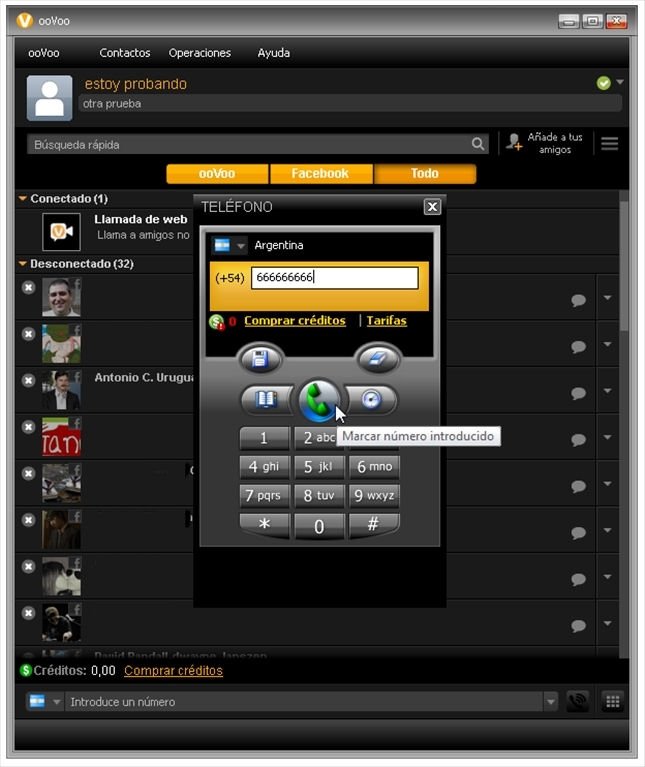The height and width of the screenshot is (767, 645).
Task: Click the estoy probando display name
Action: tap(135, 84)
